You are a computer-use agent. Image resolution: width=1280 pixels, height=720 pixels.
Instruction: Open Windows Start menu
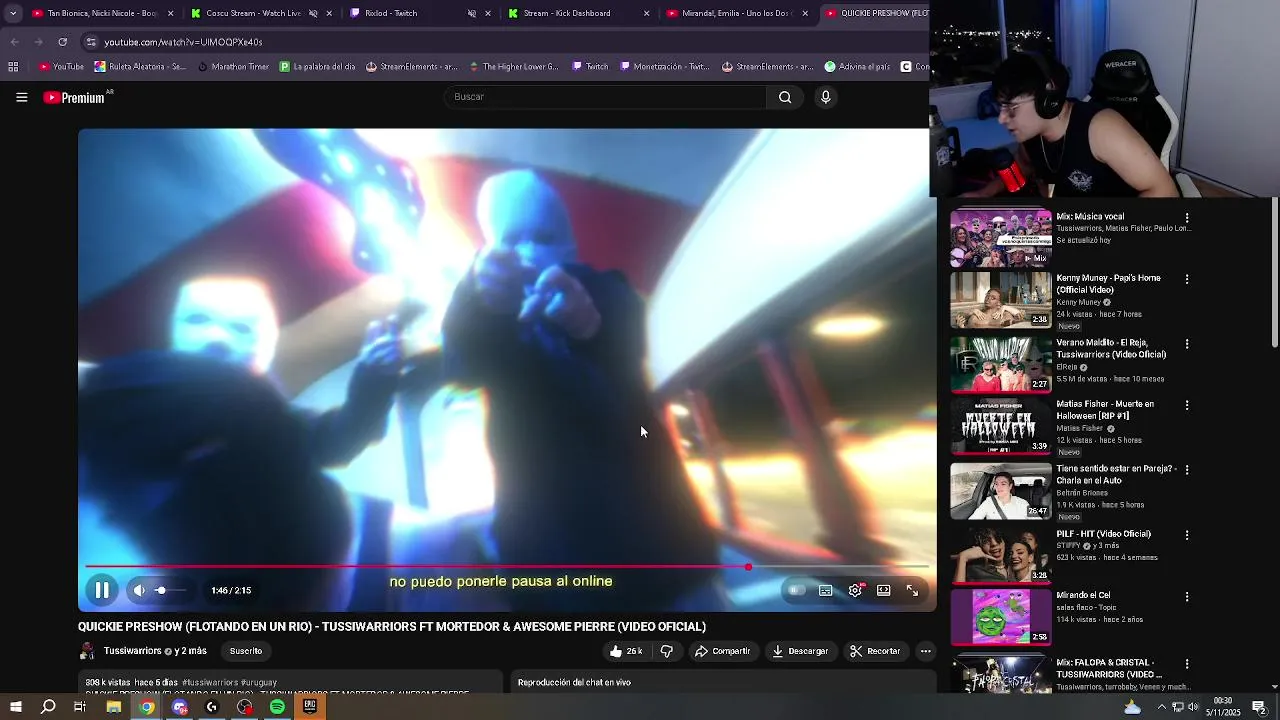point(15,707)
